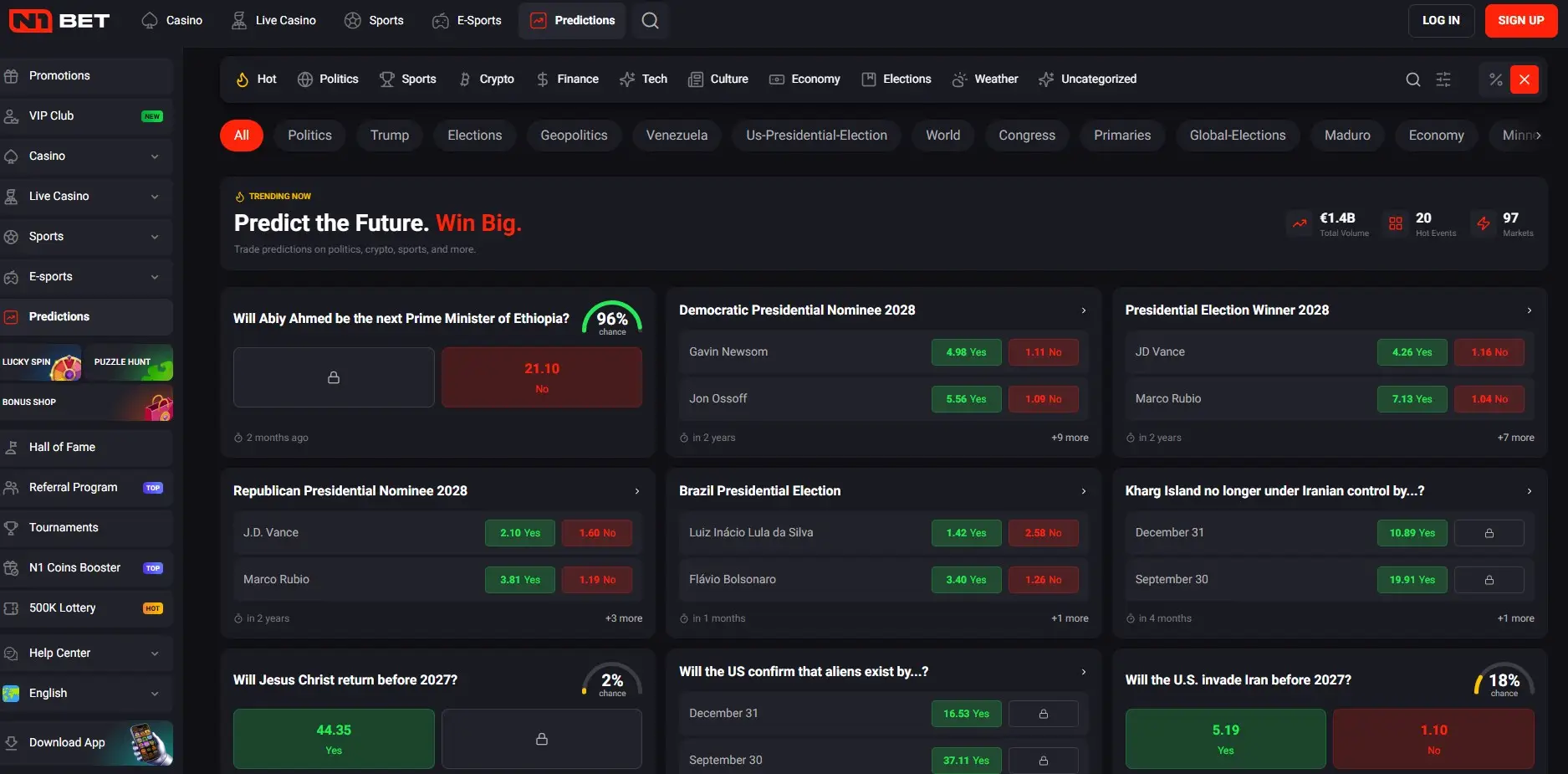Select the Uncategorized category tab

coord(1087,79)
